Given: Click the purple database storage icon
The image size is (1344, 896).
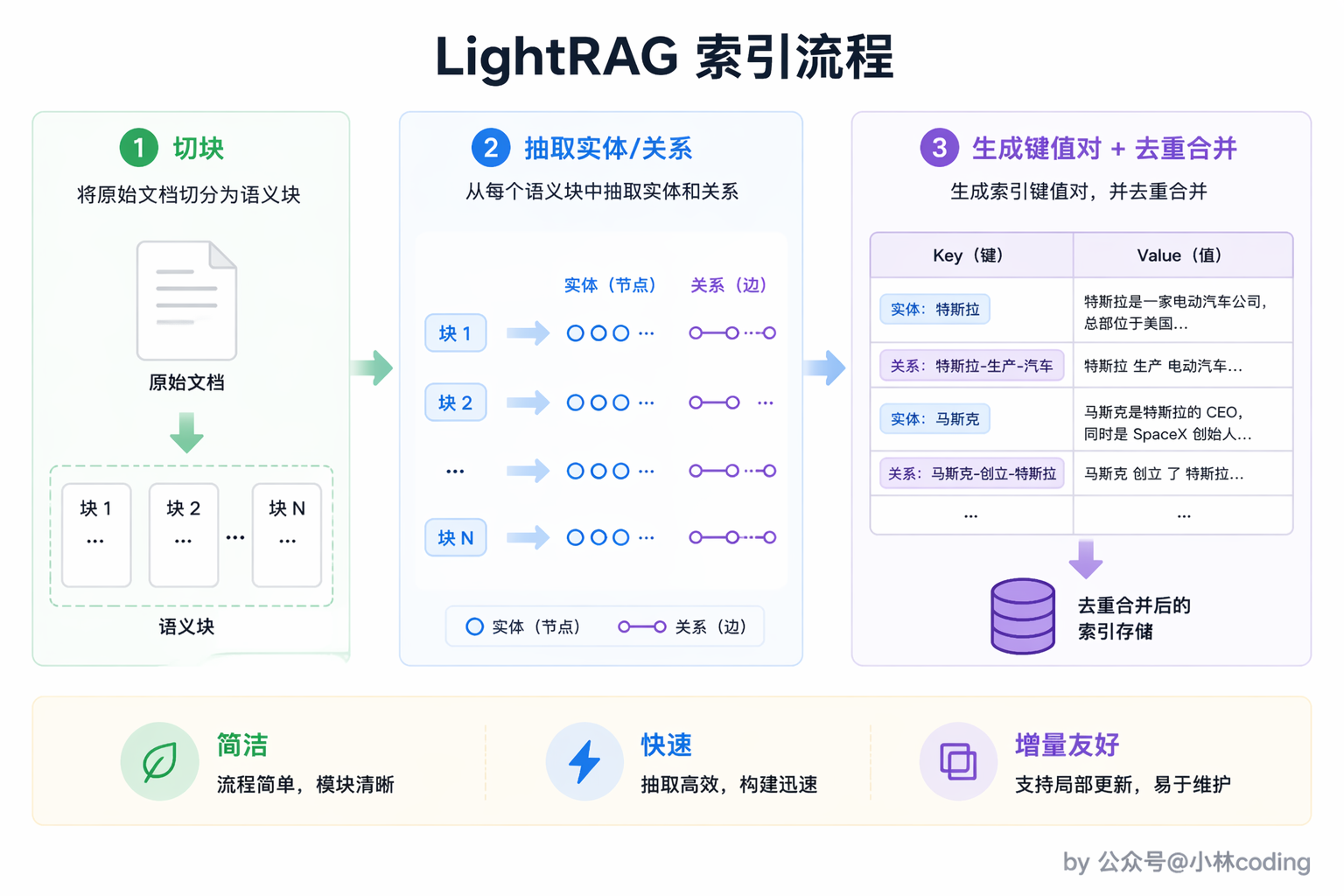Looking at the screenshot, I should click(1022, 616).
